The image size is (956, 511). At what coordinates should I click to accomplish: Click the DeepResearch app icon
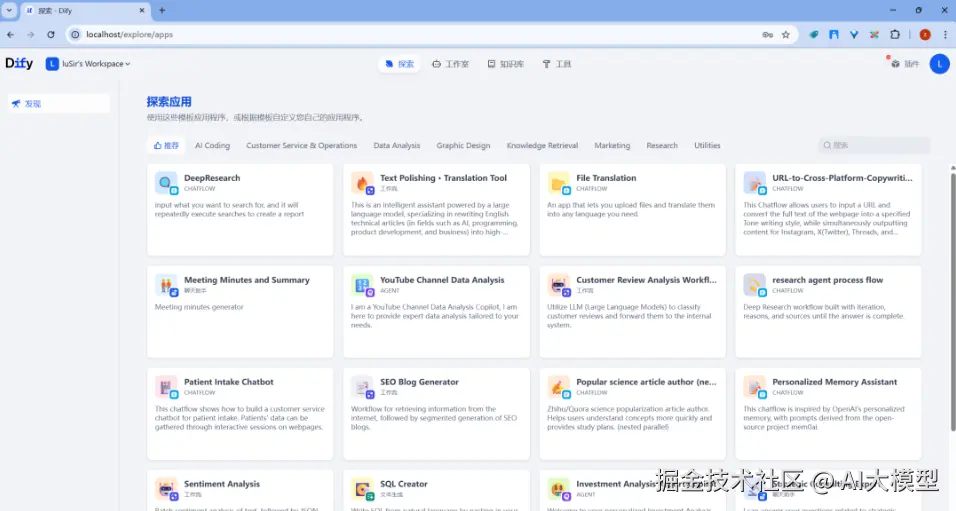tap(166, 182)
